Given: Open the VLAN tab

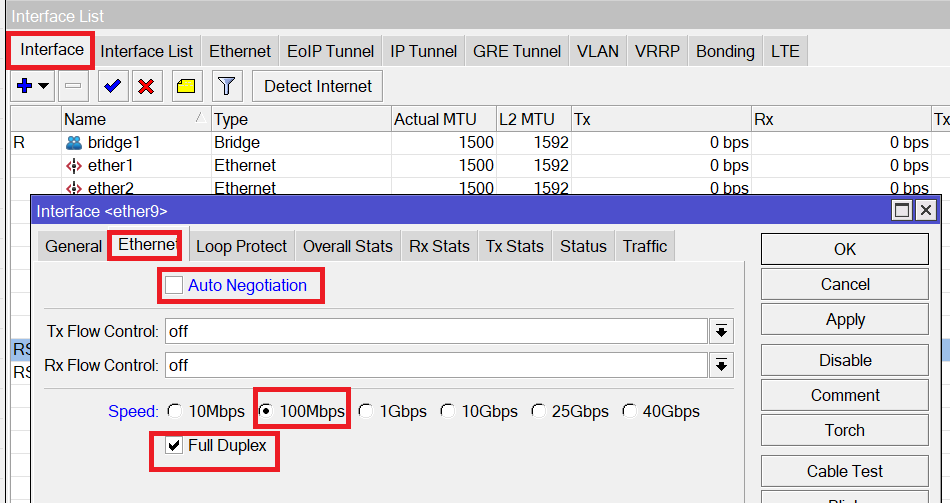Looking at the screenshot, I should tap(597, 51).
